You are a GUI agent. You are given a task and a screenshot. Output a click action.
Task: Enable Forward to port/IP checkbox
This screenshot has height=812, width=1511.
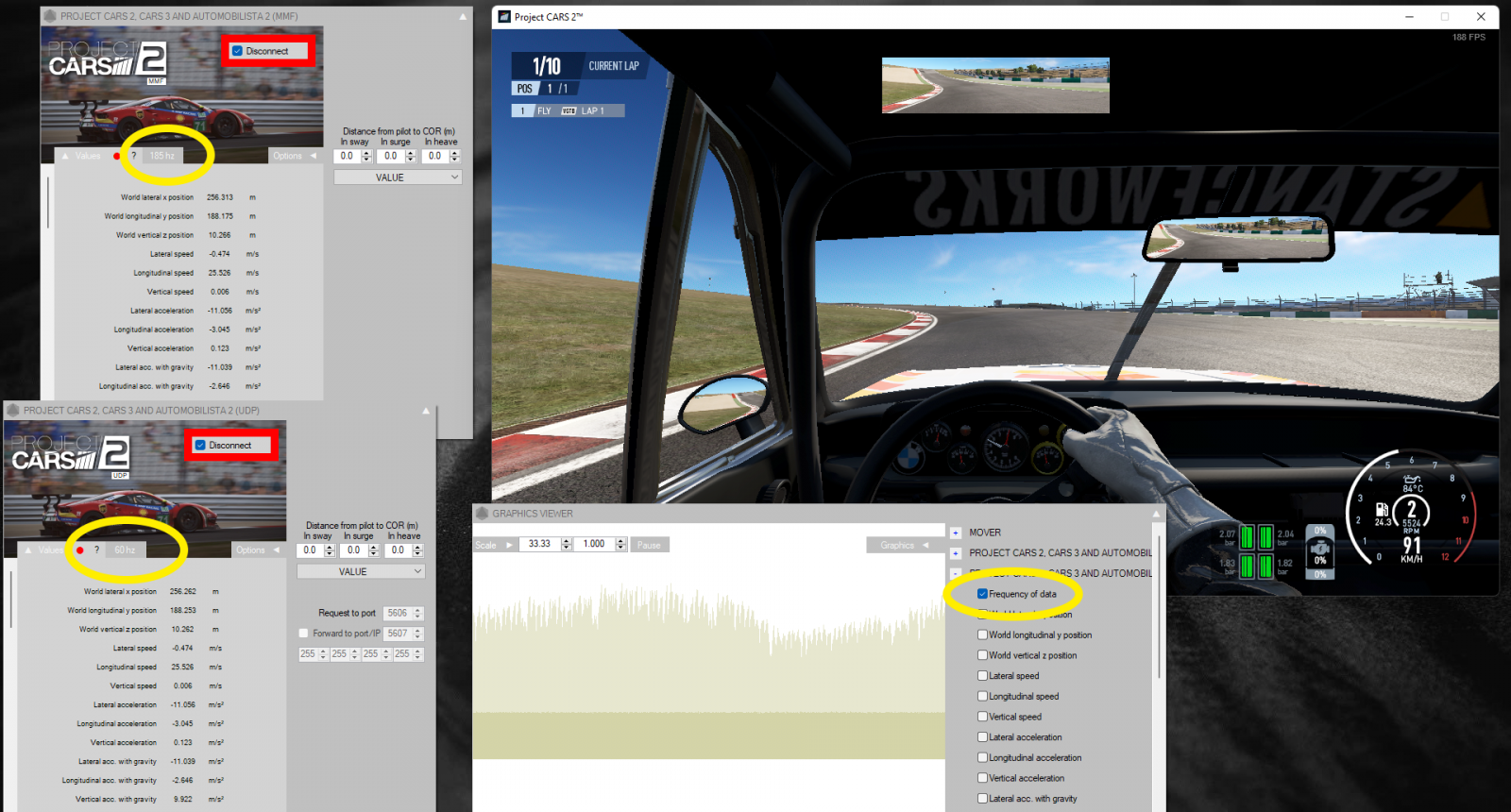[x=303, y=634]
